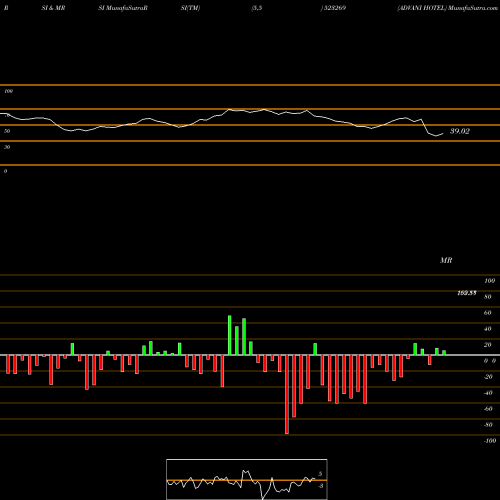Click the (5,5 parameter text in header

point(257,8)
